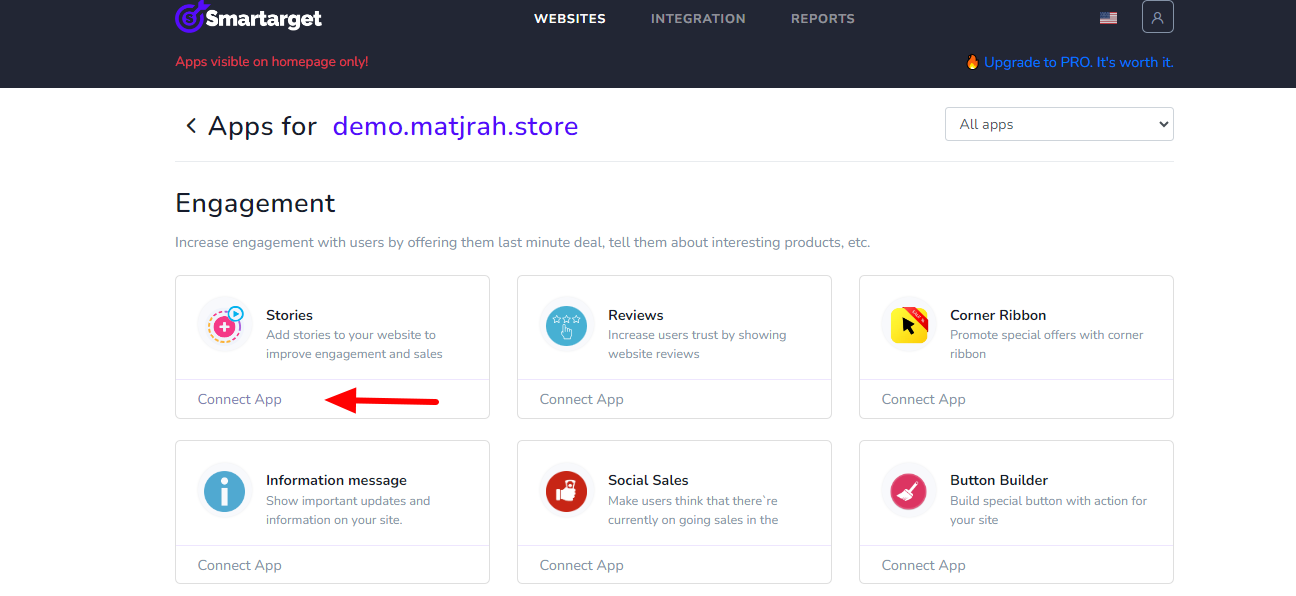Open the user account profile icon

click(x=1158, y=17)
